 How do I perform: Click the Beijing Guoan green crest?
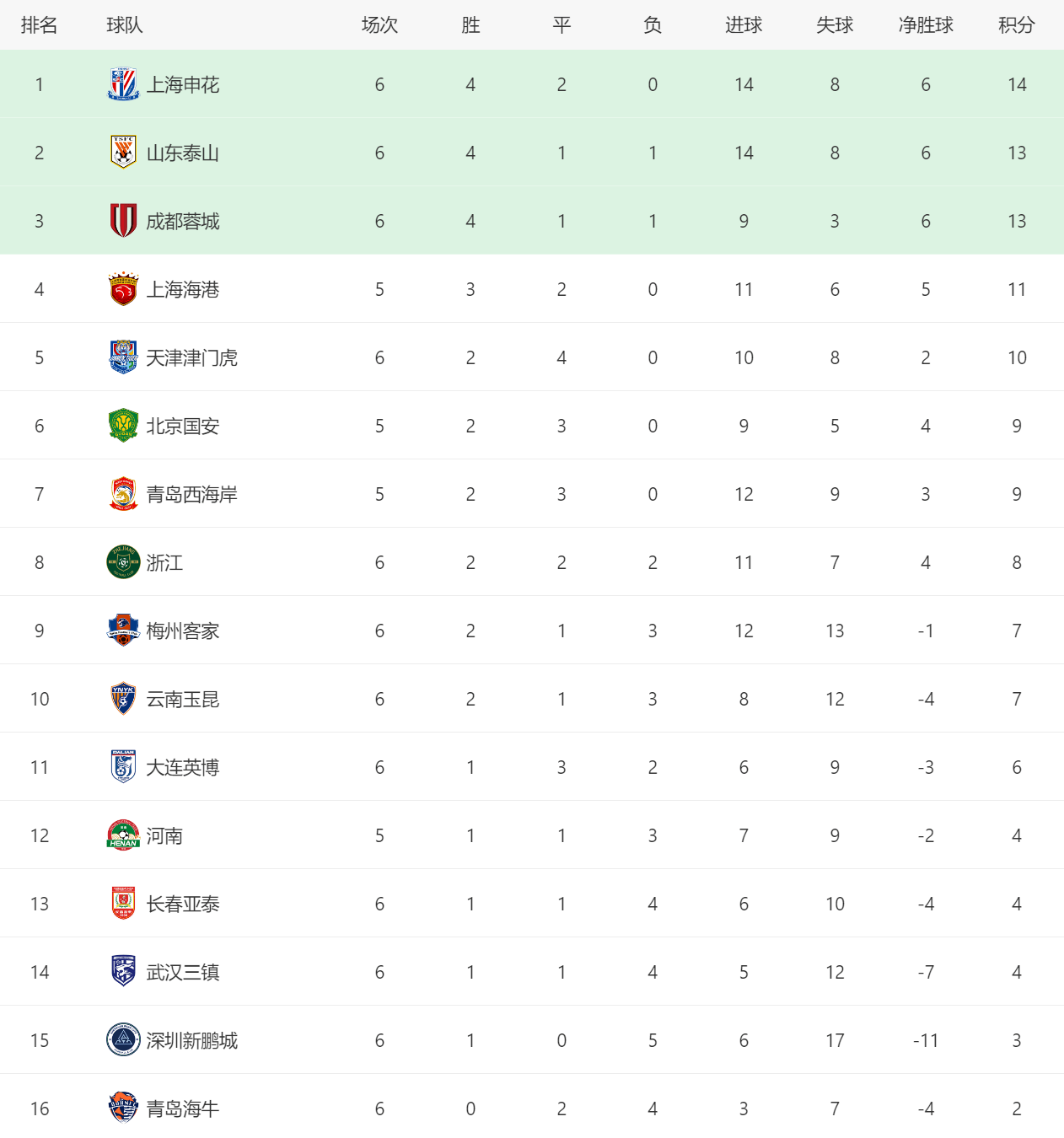pyautogui.click(x=123, y=426)
